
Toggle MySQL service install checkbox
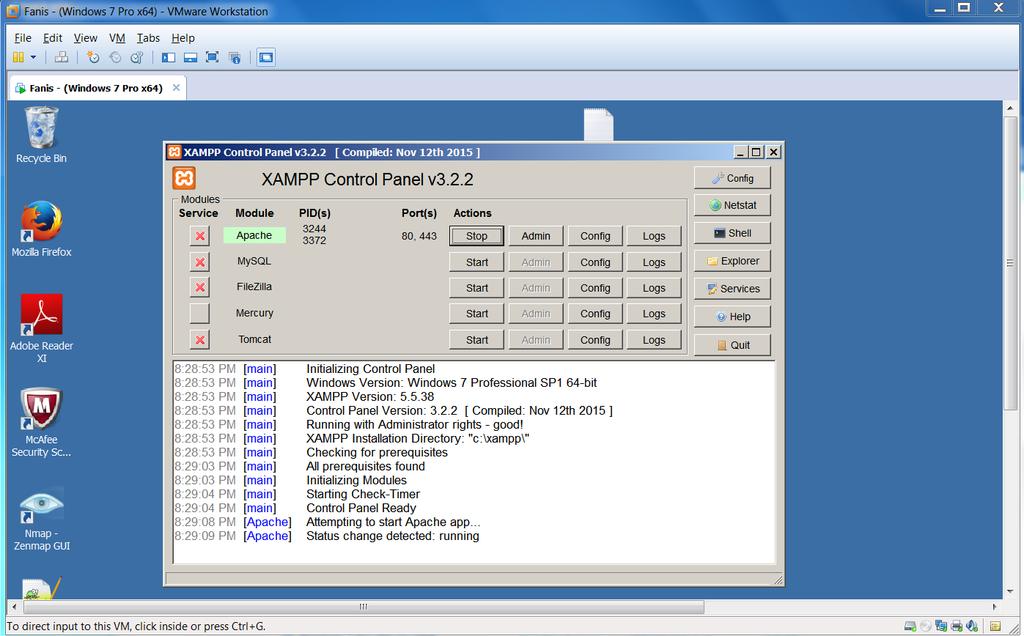[200, 262]
